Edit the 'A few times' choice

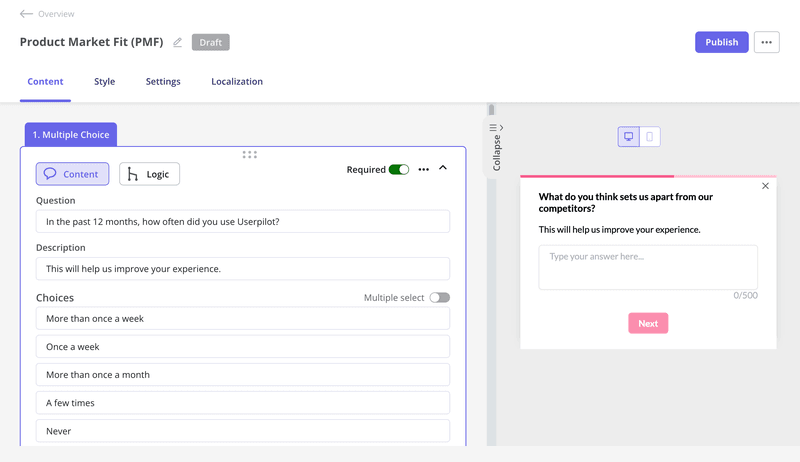243,403
